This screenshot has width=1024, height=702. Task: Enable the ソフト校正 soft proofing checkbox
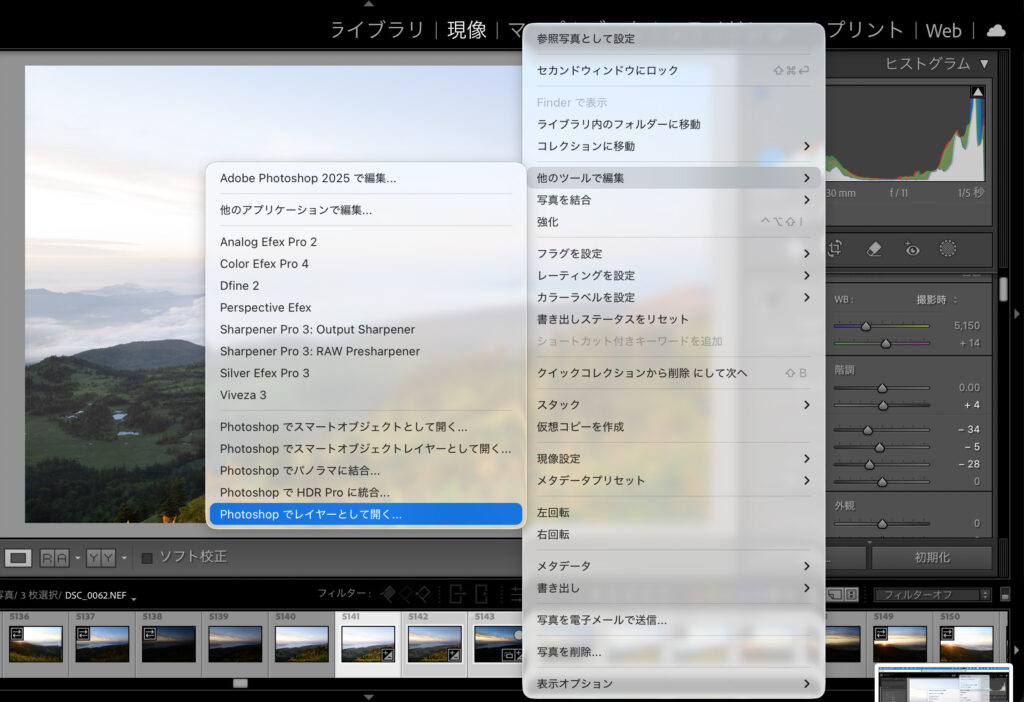pos(147,557)
